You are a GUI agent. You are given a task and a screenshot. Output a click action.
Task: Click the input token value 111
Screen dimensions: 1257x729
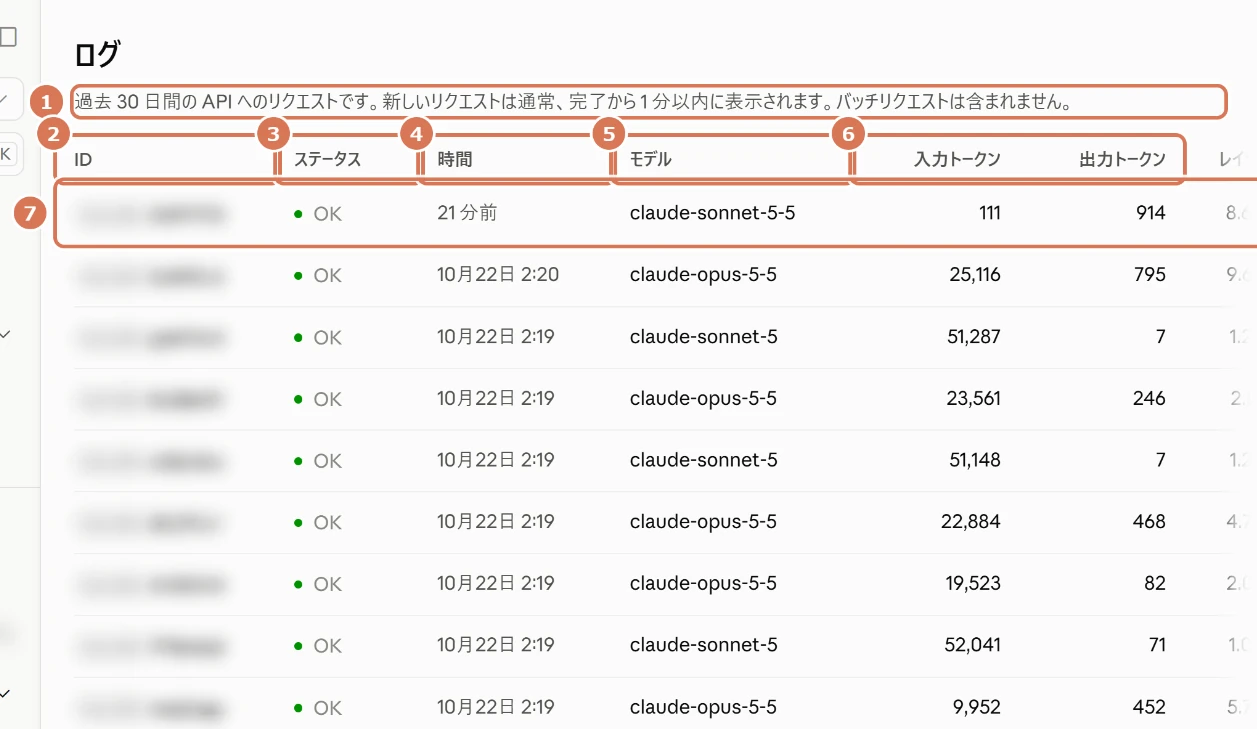(989, 213)
